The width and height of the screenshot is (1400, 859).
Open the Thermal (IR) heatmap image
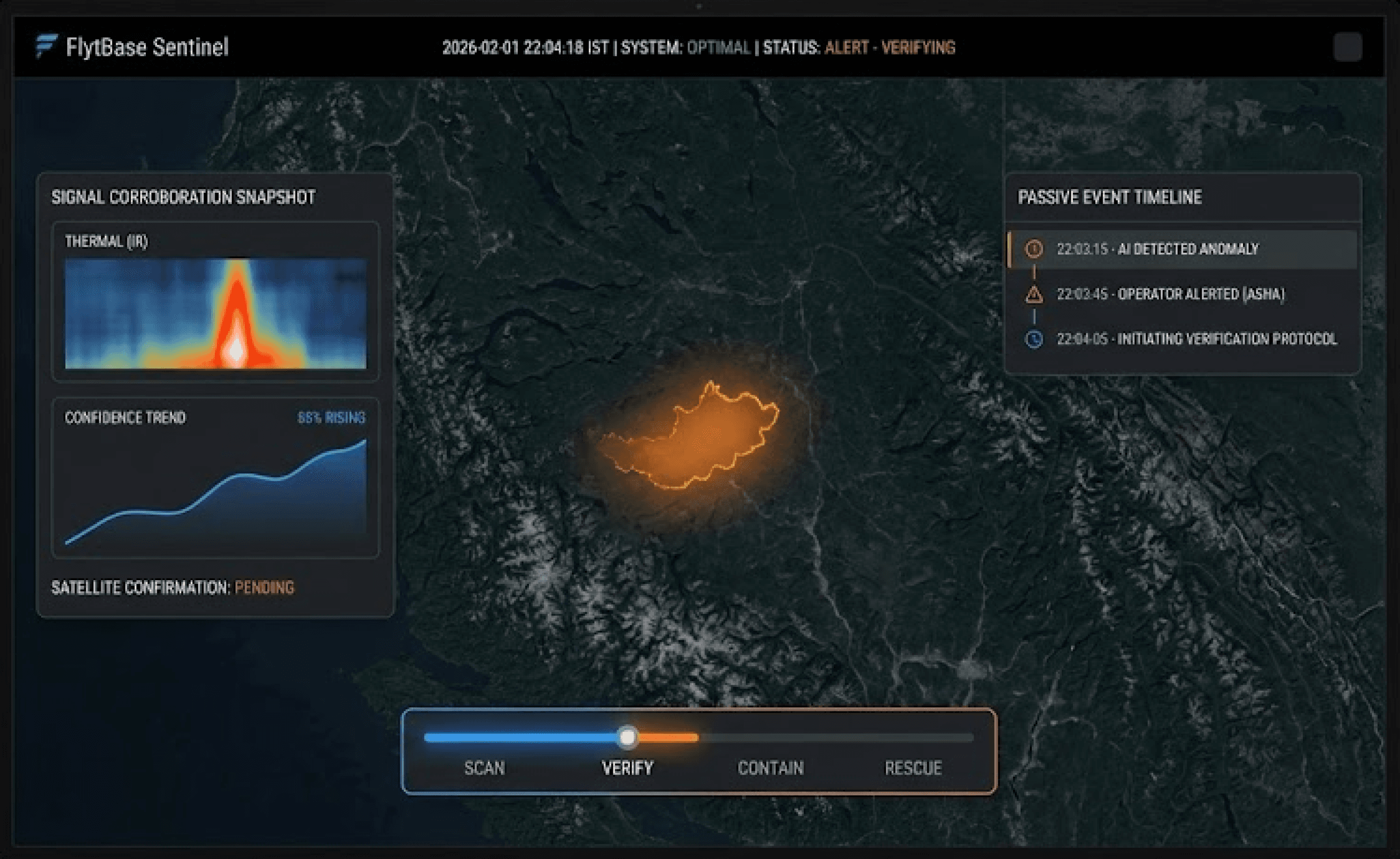tap(215, 314)
